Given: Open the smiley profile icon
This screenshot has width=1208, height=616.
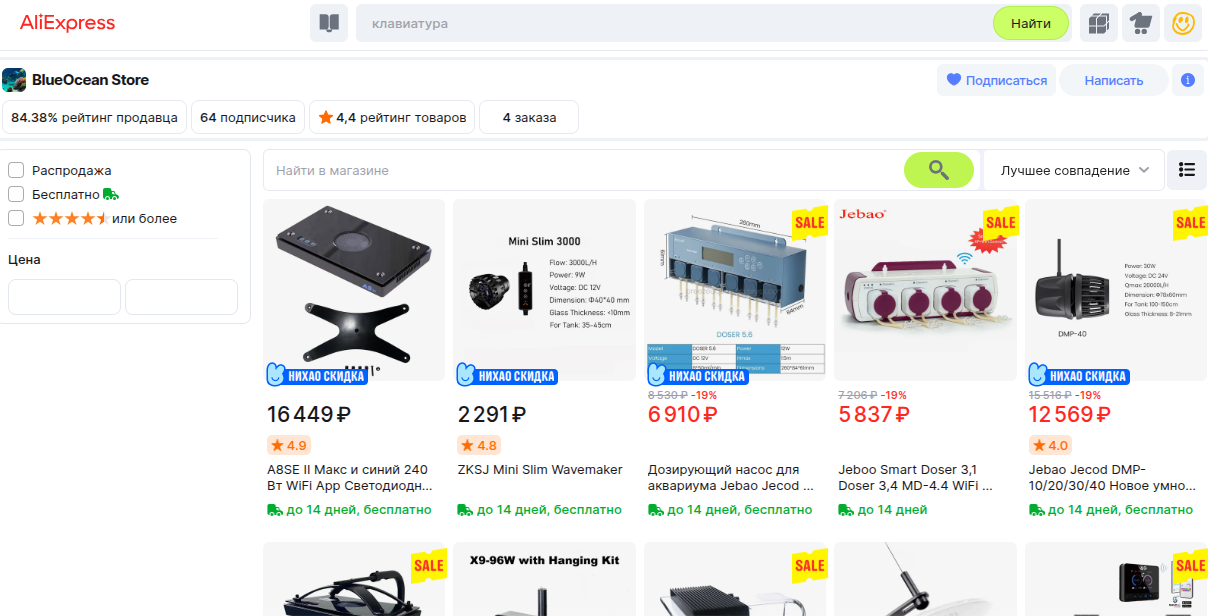Looking at the screenshot, I should [1184, 23].
